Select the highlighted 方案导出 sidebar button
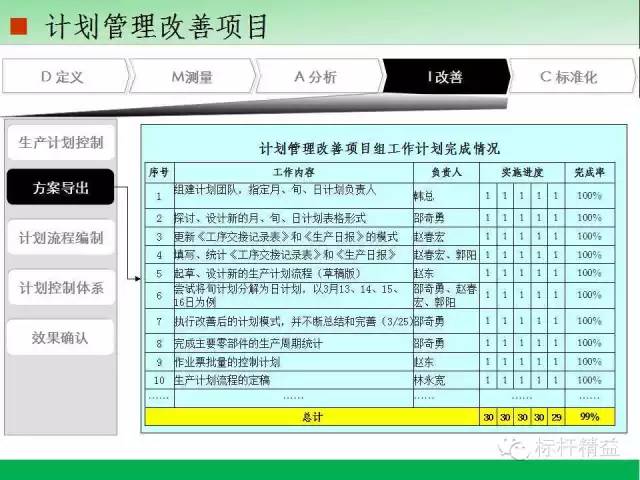 tap(61, 188)
